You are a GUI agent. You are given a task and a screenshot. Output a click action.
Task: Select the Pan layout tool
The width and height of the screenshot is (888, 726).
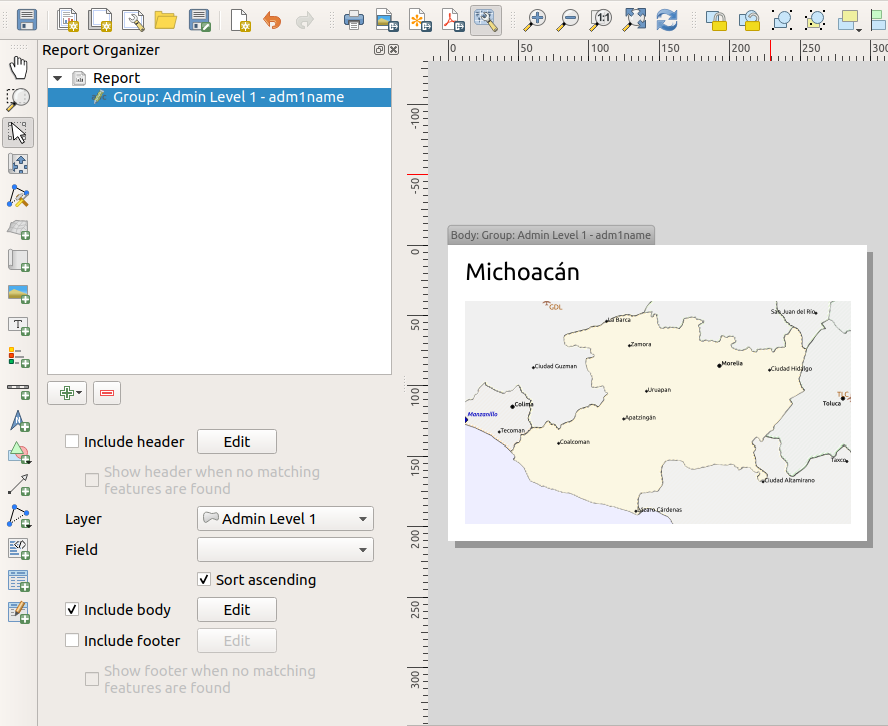(18, 67)
